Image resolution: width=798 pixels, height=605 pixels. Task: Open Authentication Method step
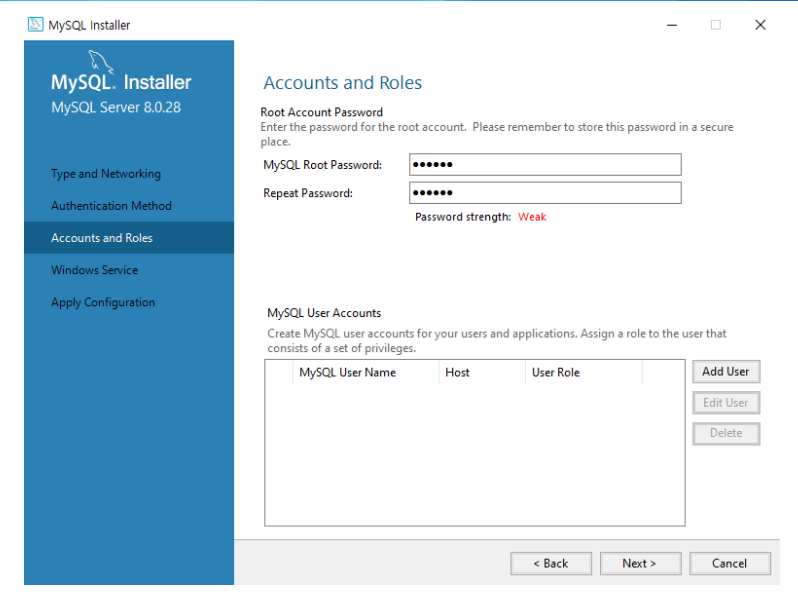(x=111, y=206)
